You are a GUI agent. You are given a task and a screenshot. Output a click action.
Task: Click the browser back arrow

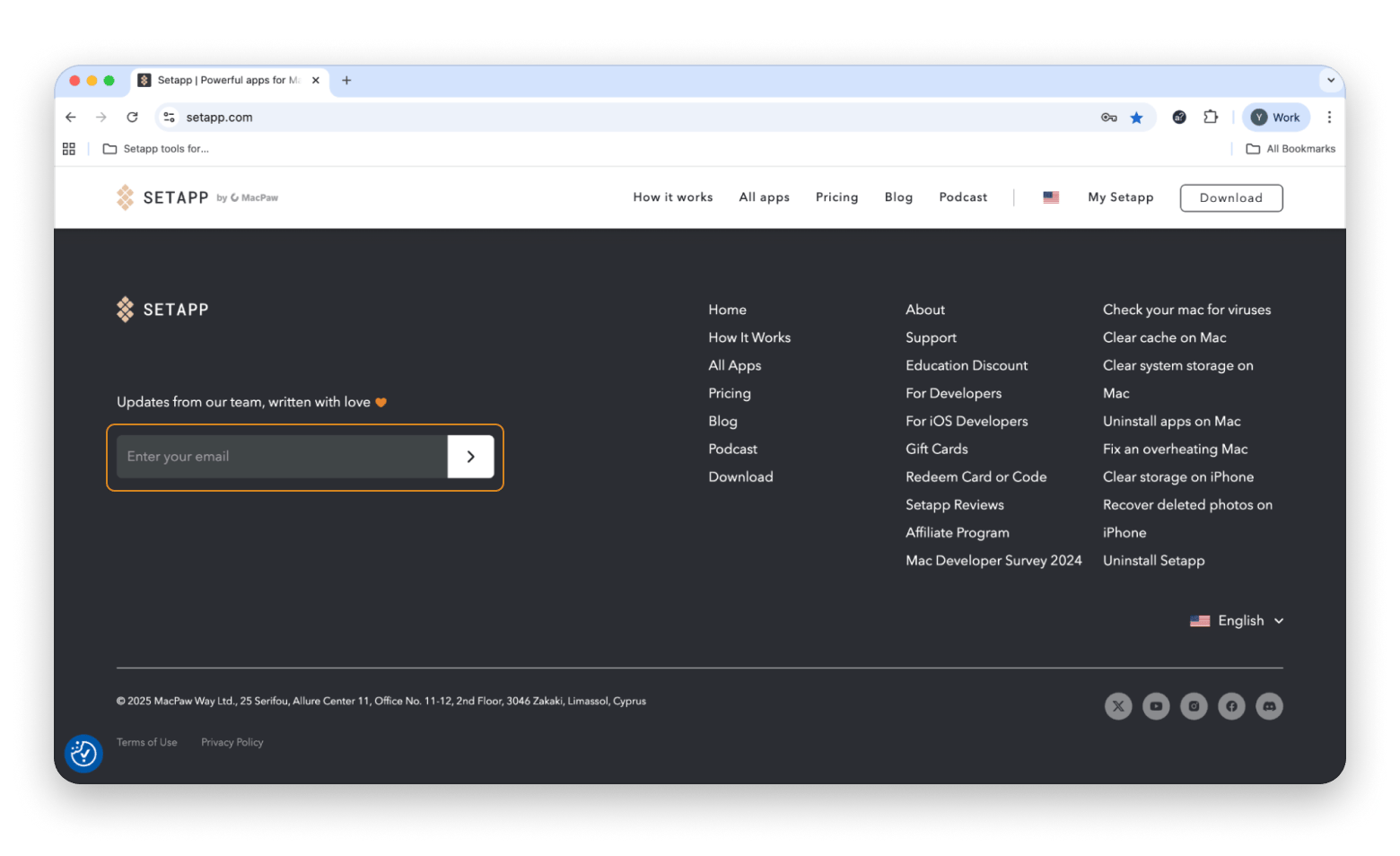[x=71, y=118]
